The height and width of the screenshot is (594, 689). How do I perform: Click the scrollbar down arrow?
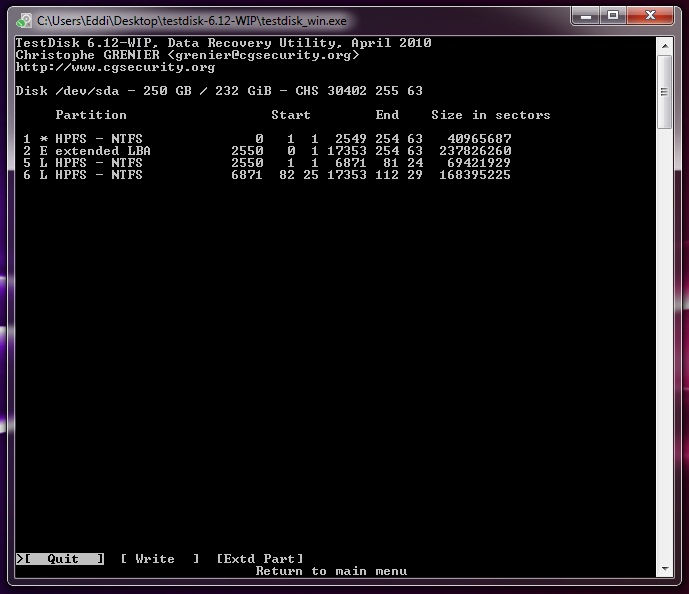coord(665,569)
